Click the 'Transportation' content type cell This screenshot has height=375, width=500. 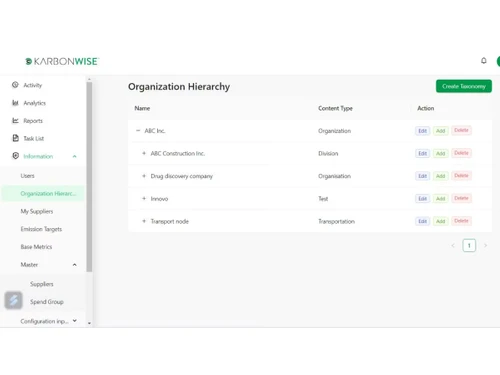tap(336, 221)
